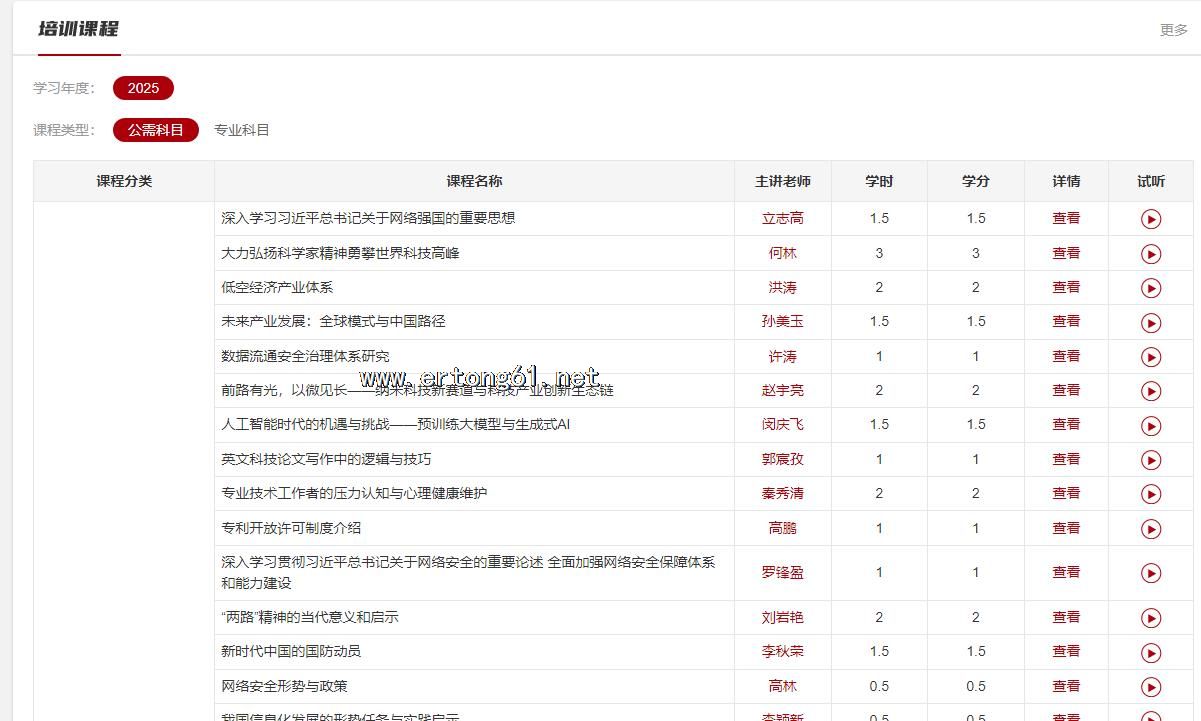Open 更多 link for training courses
1201x721 pixels.
pyautogui.click(x=1173, y=30)
